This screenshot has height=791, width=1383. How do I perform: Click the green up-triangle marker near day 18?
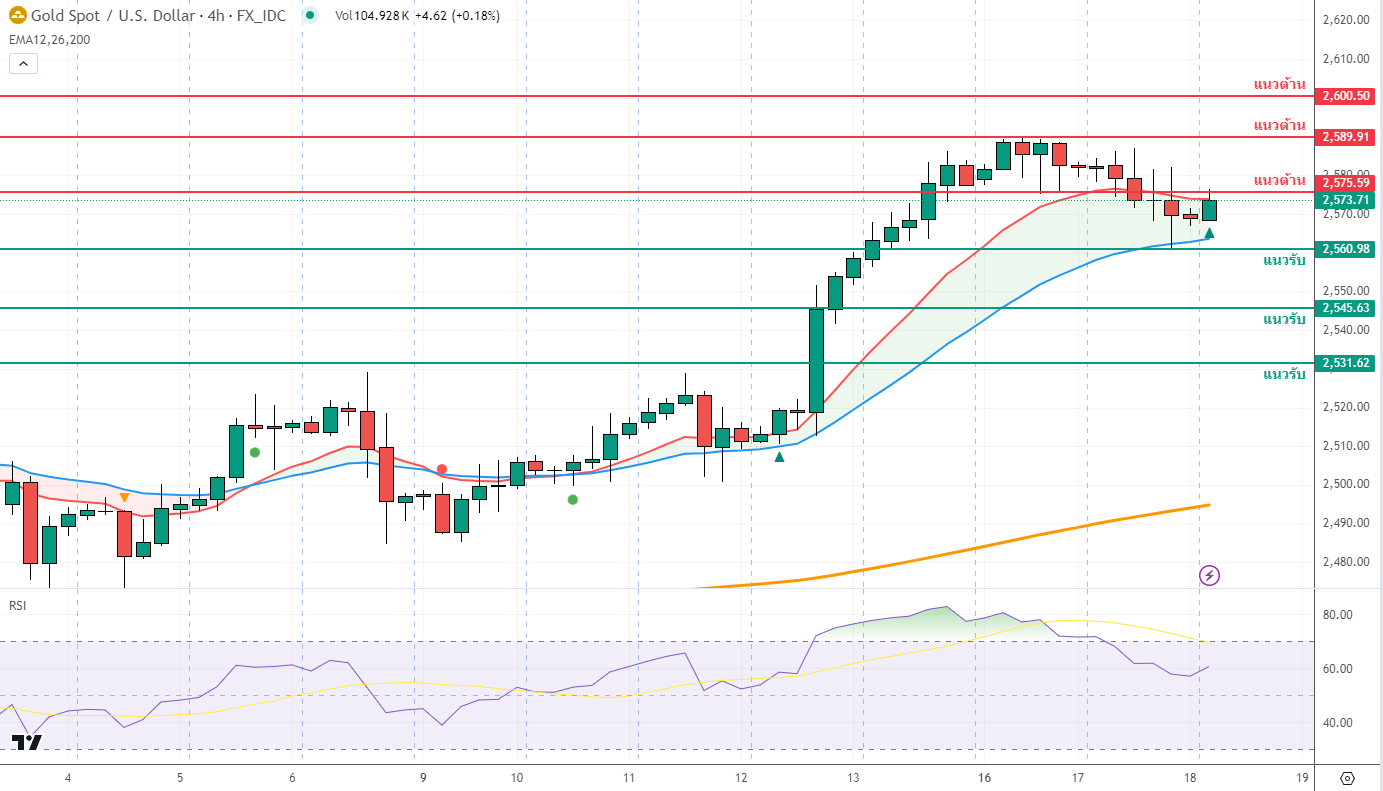pos(1209,233)
